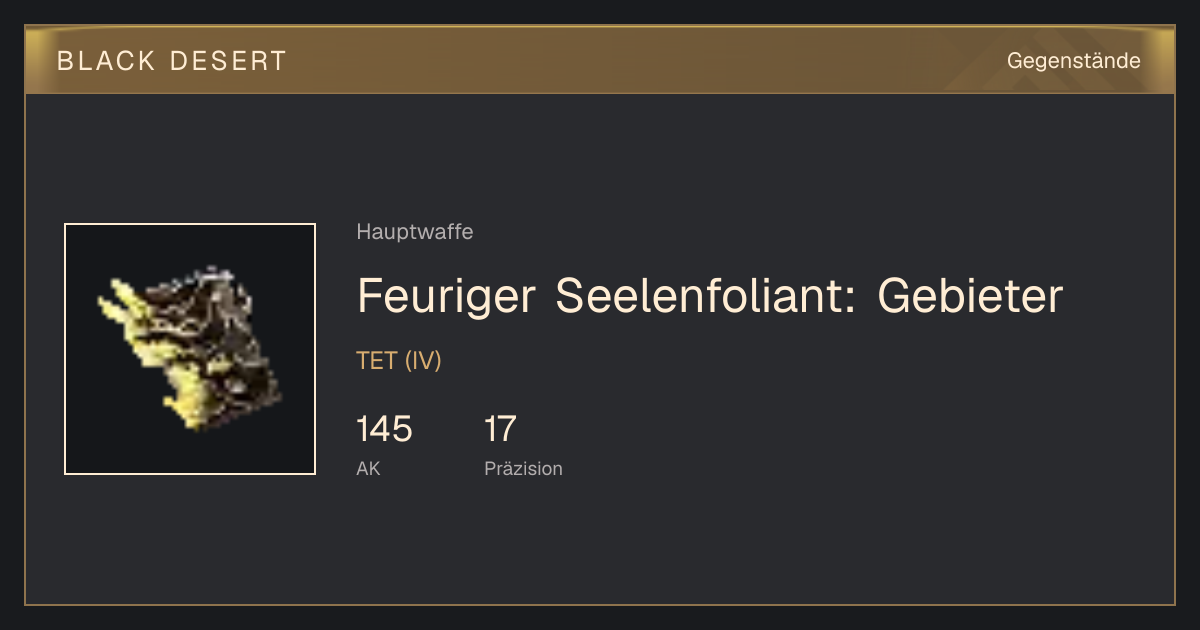This screenshot has height=630, width=1200.
Task: Click the Präzision stat label
Action: (523, 468)
